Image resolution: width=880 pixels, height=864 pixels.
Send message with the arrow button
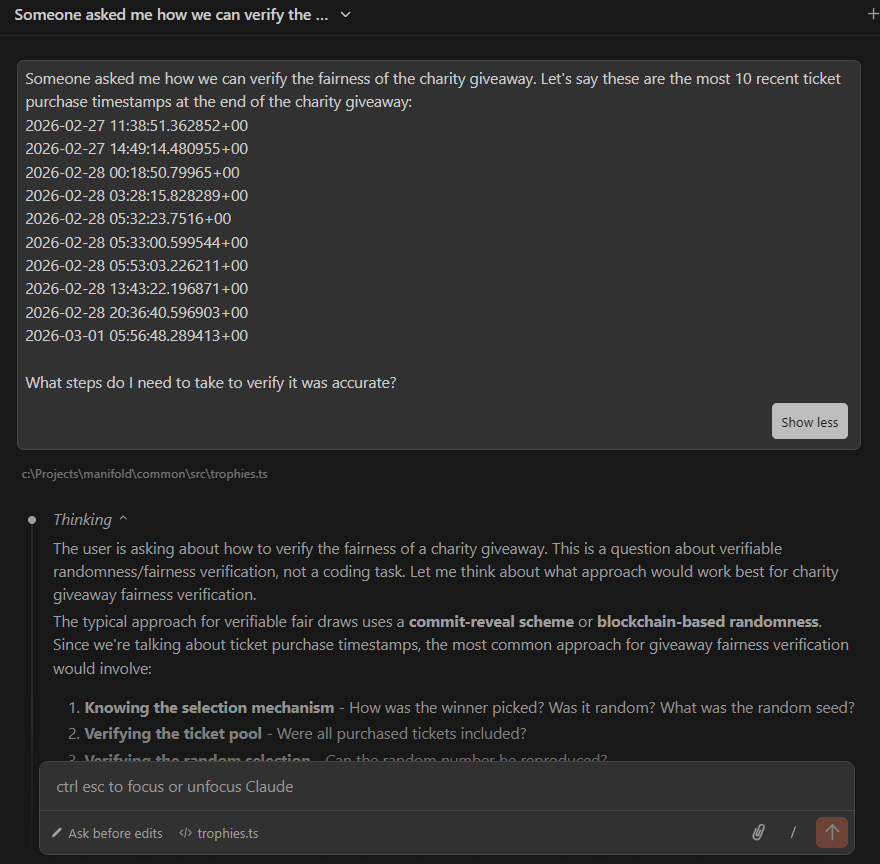[831, 832]
